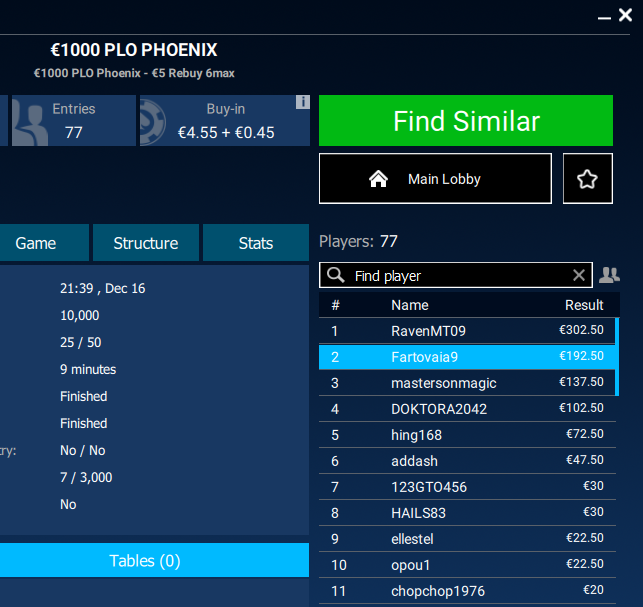The width and height of the screenshot is (643, 607).
Task: Click the €102.50 result value
Action: [581, 408]
